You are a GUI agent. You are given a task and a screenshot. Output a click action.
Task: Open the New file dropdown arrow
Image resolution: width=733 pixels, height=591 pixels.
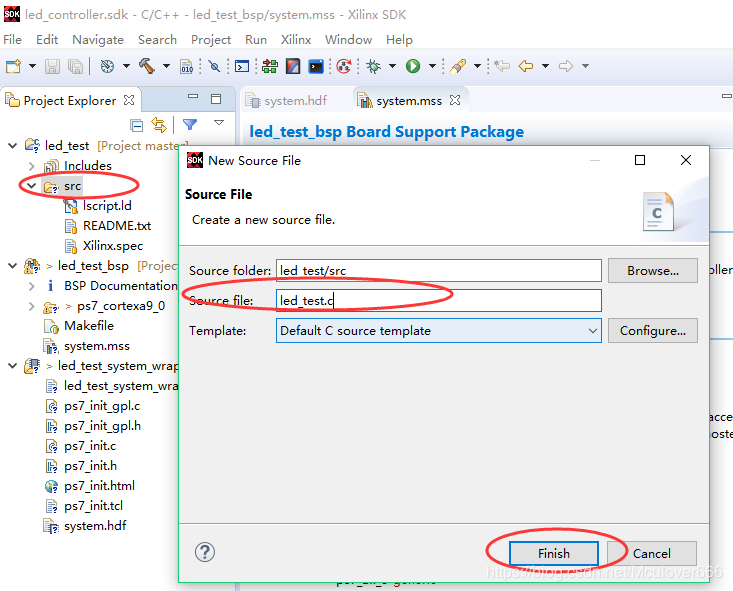click(32, 66)
